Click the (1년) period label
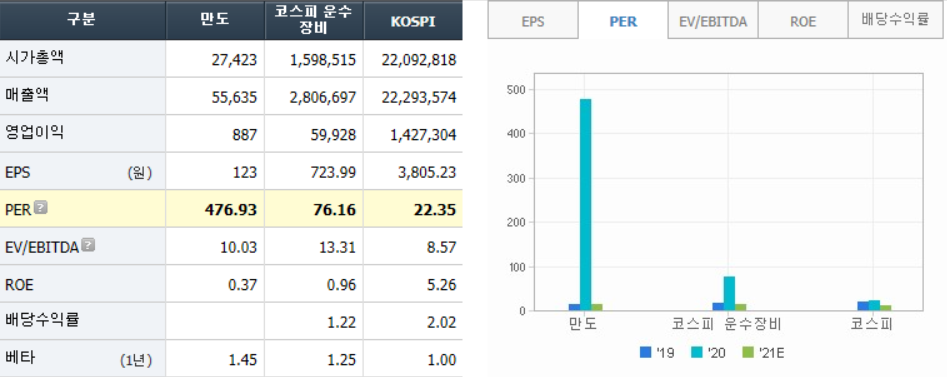Image resolution: width=947 pixels, height=377 pixels. (136, 361)
